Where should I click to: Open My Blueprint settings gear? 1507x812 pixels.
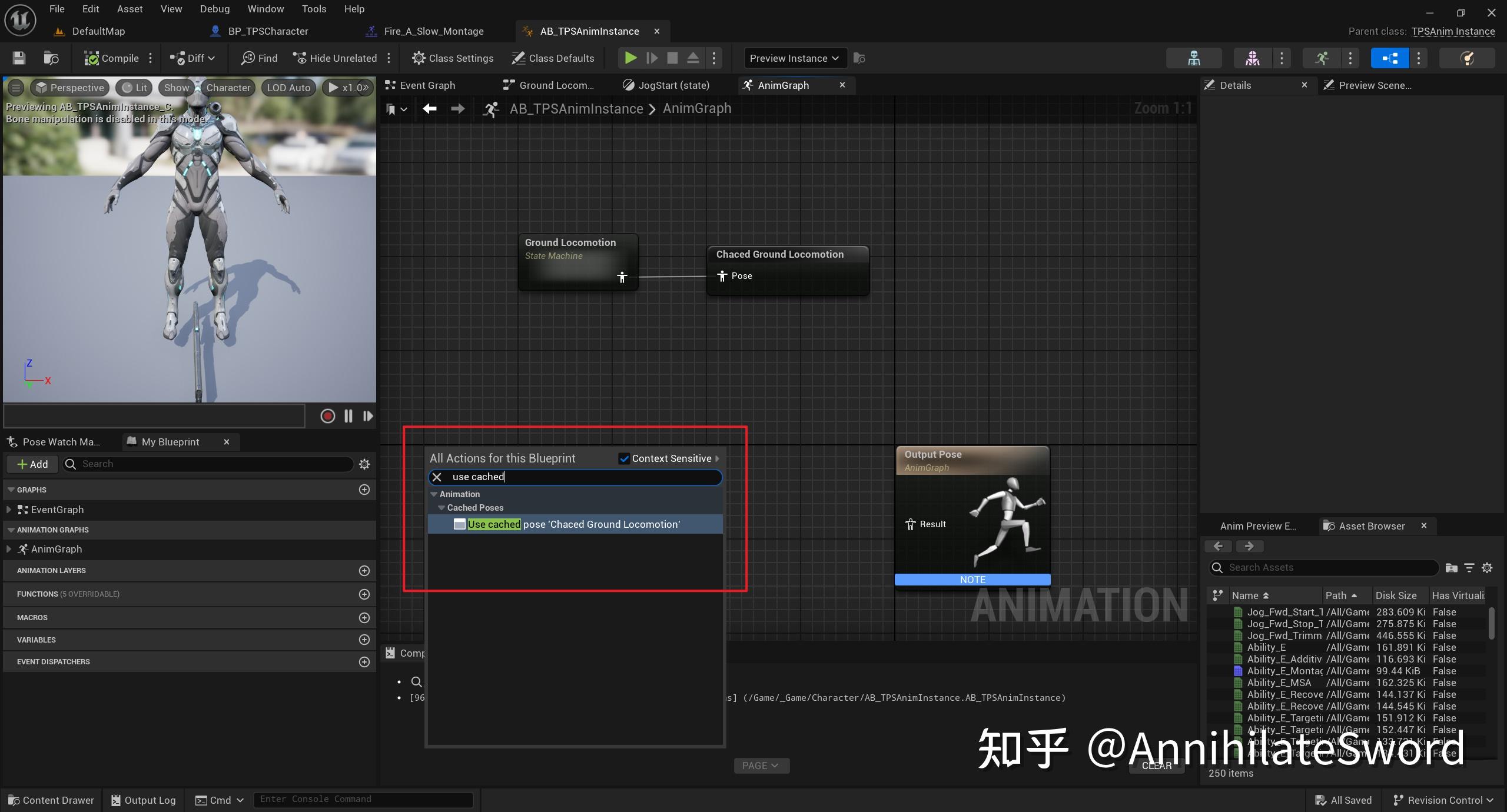tap(364, 464)
